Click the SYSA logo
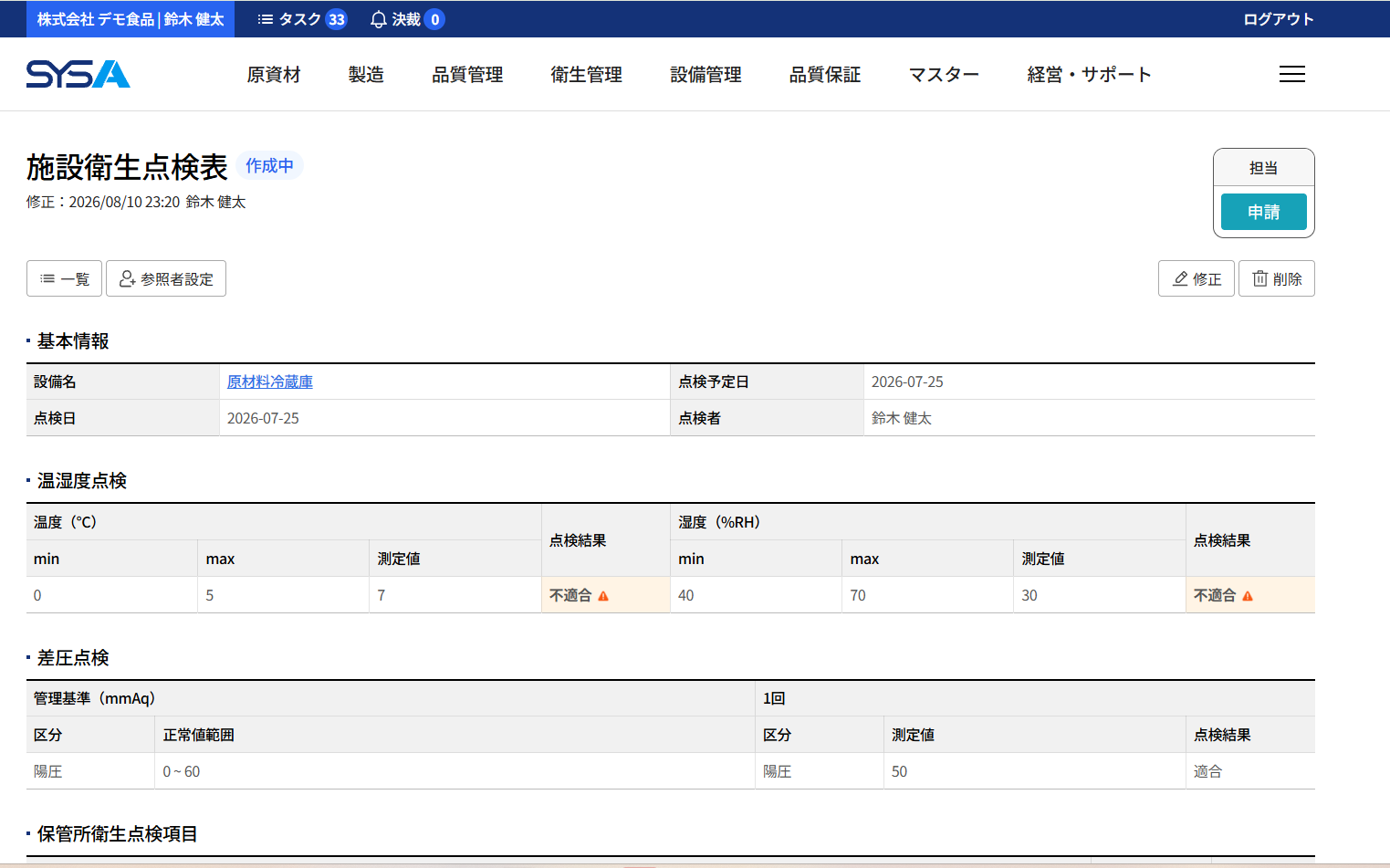 78,74
